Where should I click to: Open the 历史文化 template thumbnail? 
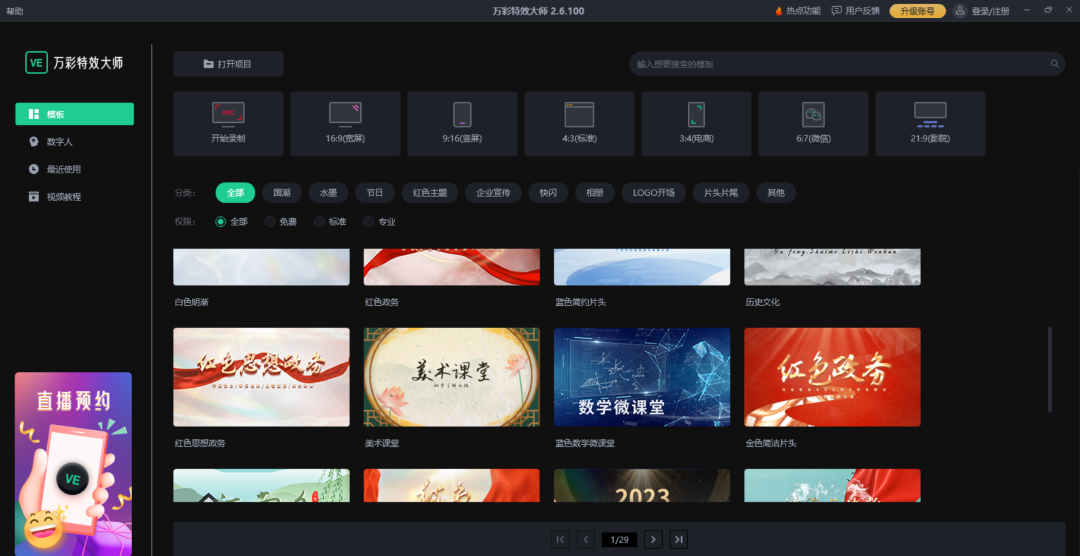click(832, 267)
